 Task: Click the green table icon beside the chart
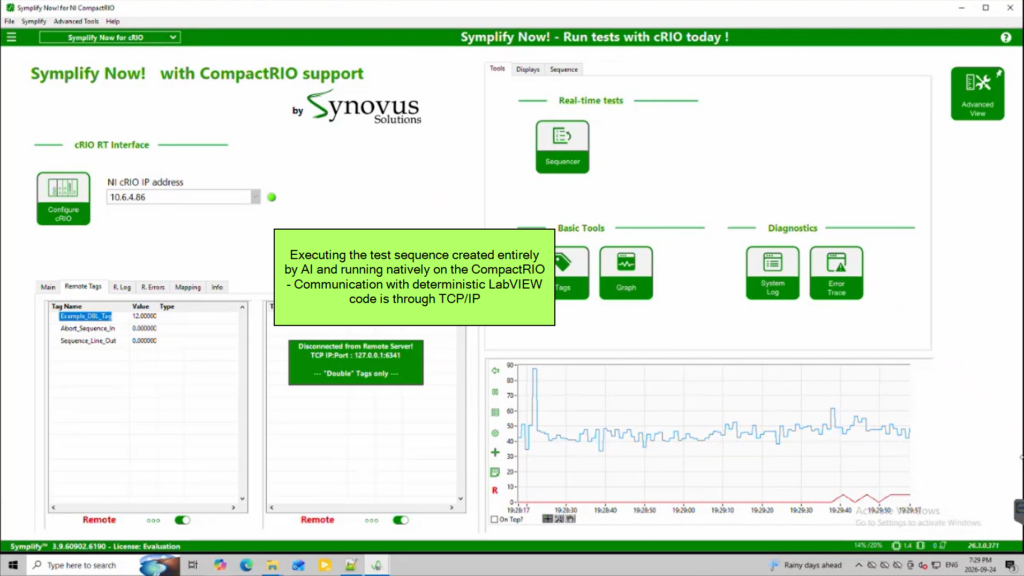click(x=495, y=412)
